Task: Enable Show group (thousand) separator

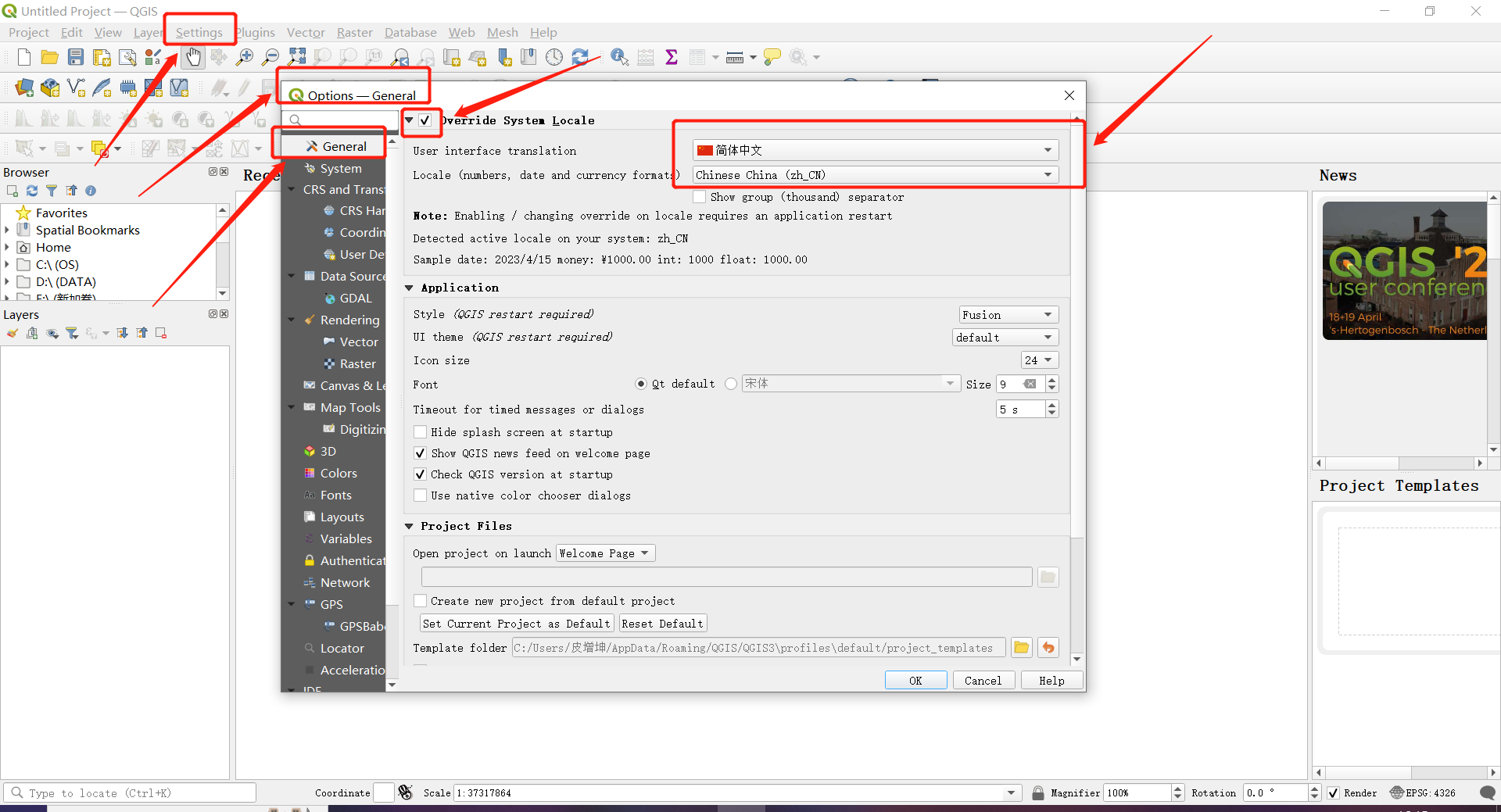Action: [699, 197]
